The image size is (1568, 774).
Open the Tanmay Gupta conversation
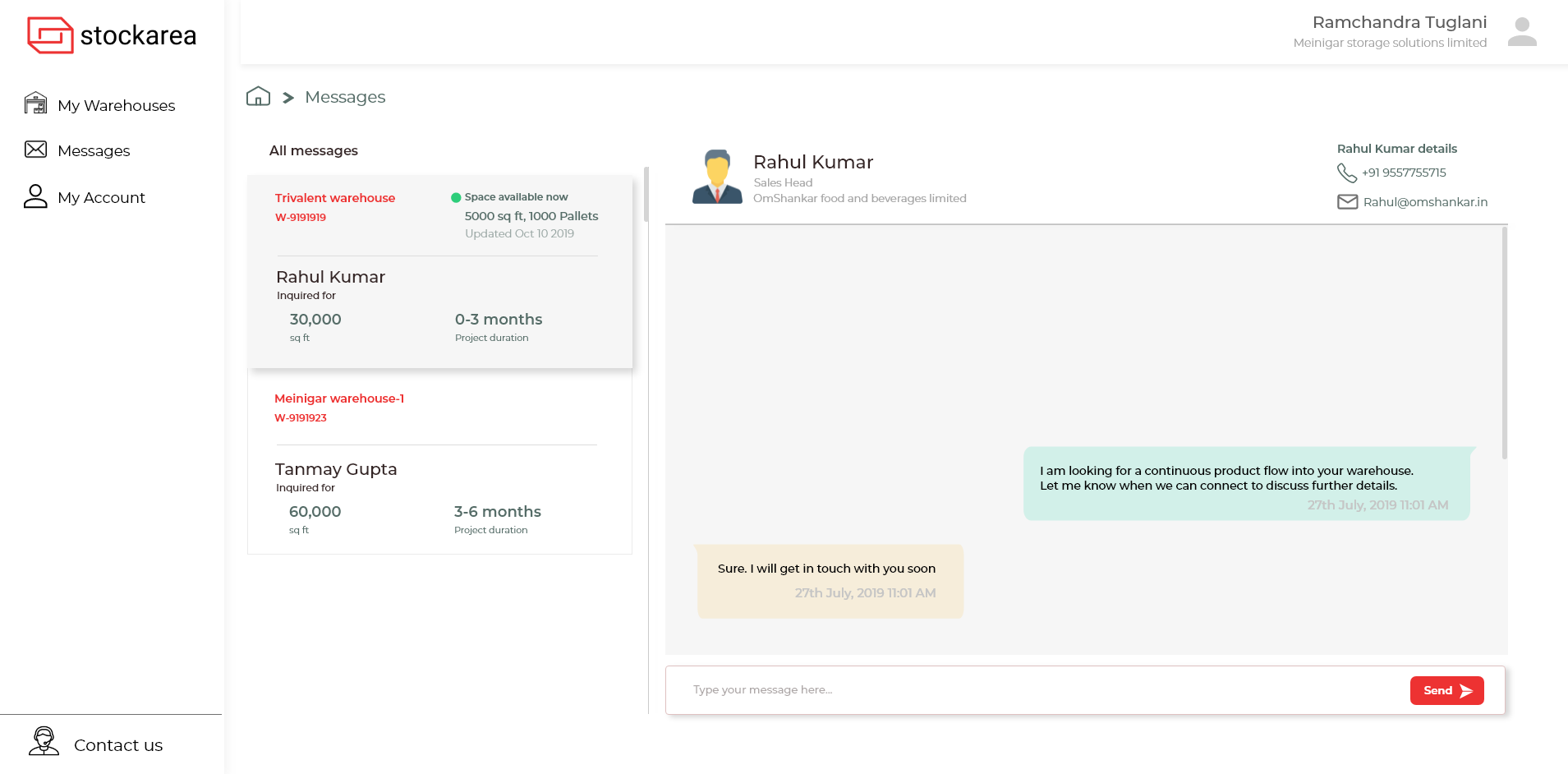pyautogui.click(x=336, y=469)
